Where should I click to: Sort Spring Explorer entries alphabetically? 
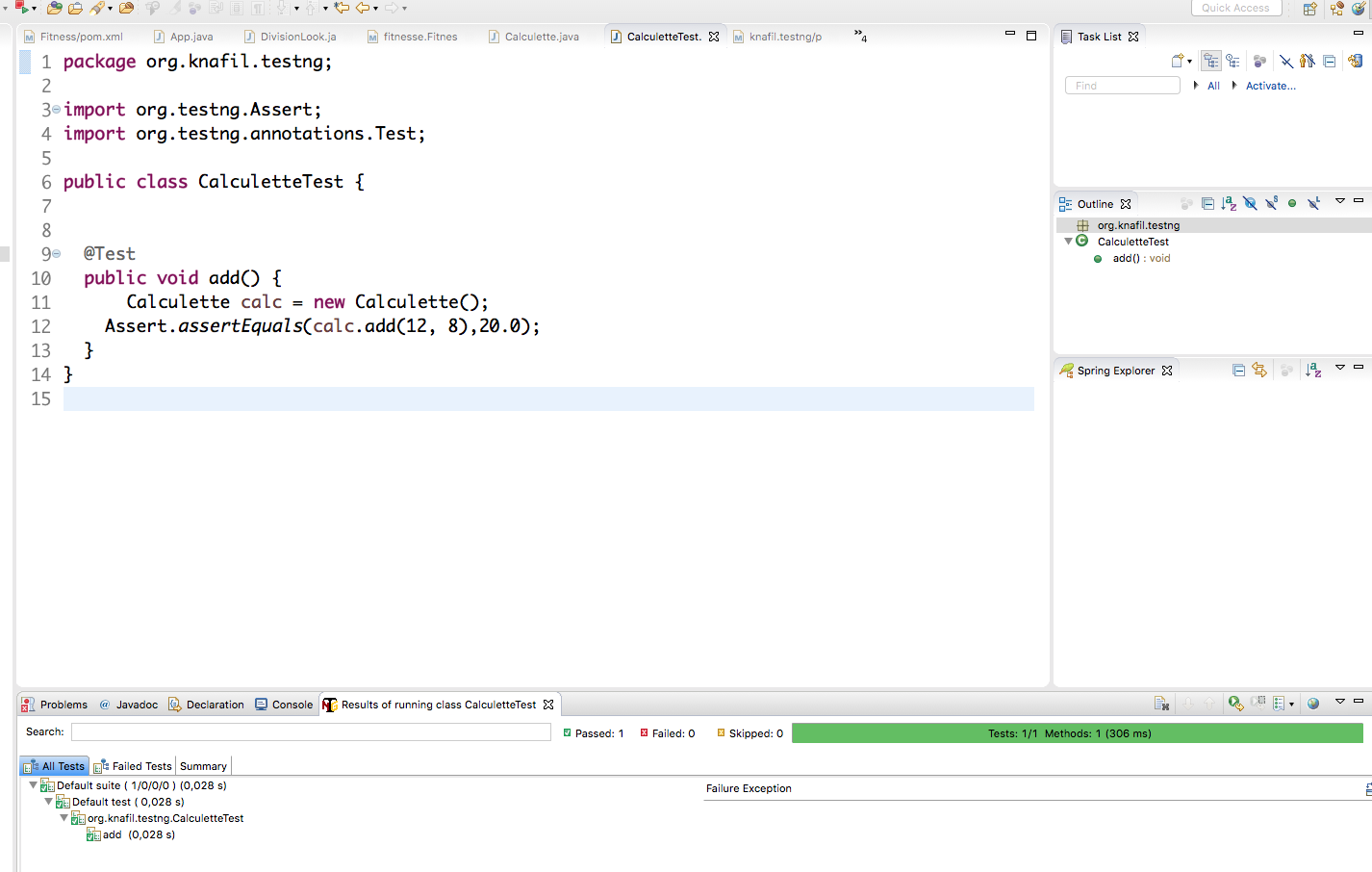tap(1313, 371)
